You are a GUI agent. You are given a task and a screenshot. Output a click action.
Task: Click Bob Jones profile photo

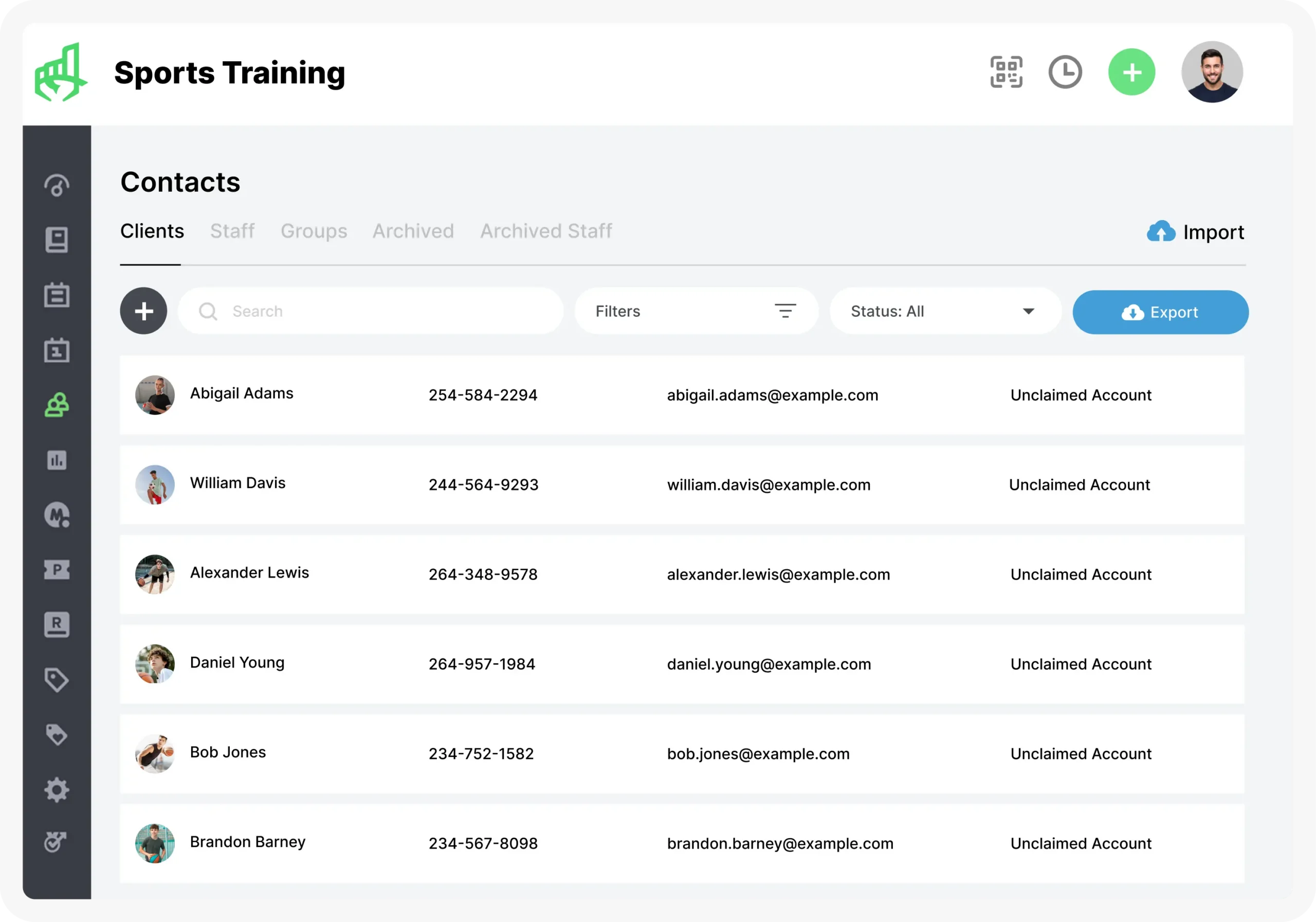[x=155, y=753]
